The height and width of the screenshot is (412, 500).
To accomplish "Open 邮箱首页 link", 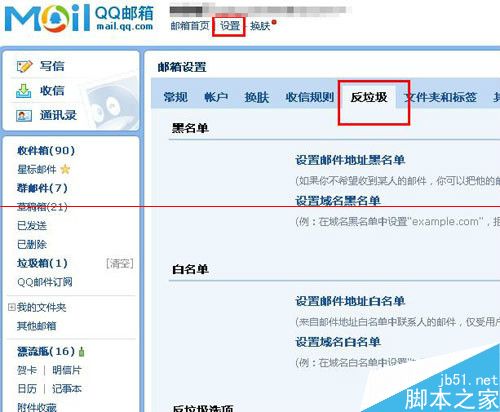I will tap(189, 26).
